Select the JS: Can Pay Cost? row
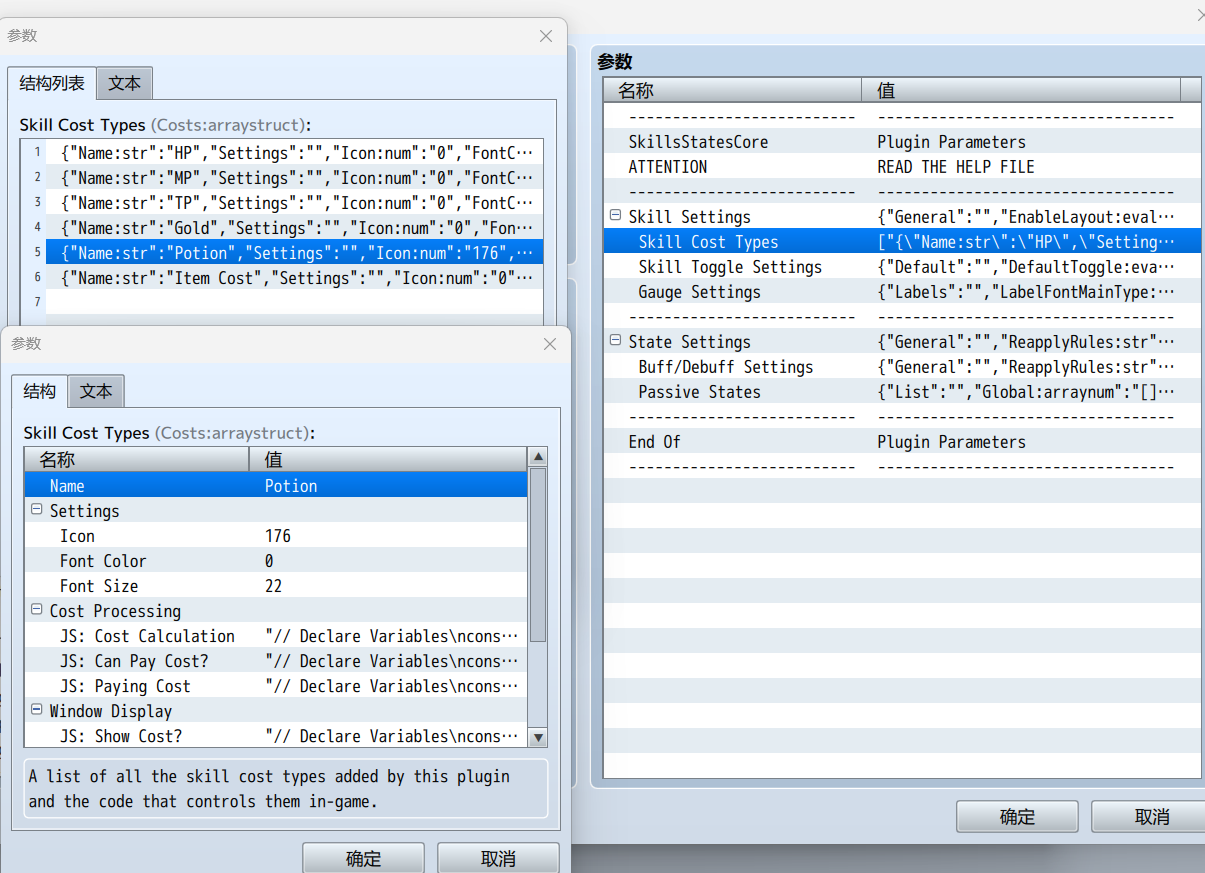Viewport: 1205px width, 873px height. 133,661
